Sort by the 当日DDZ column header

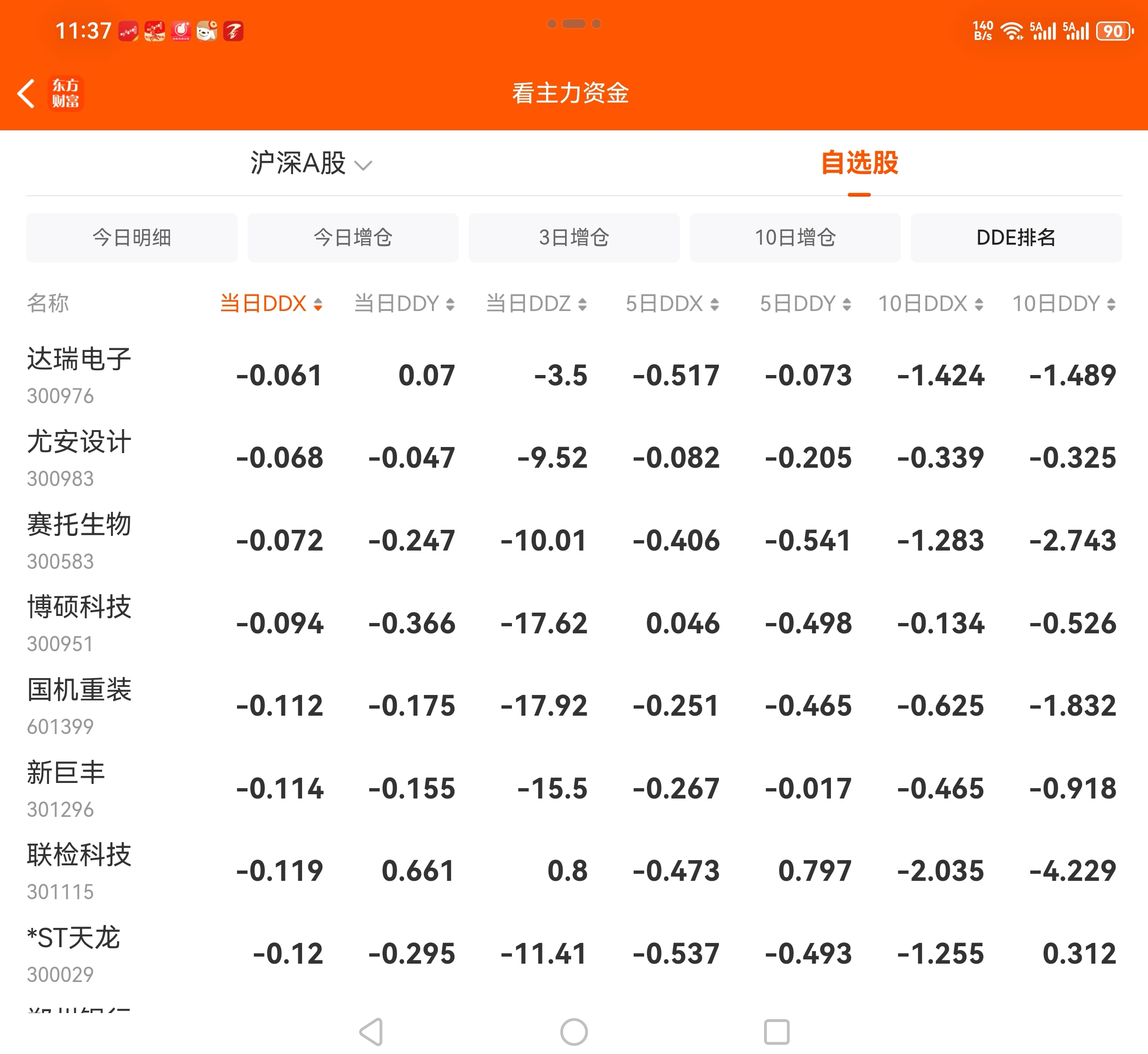[536, 303]
